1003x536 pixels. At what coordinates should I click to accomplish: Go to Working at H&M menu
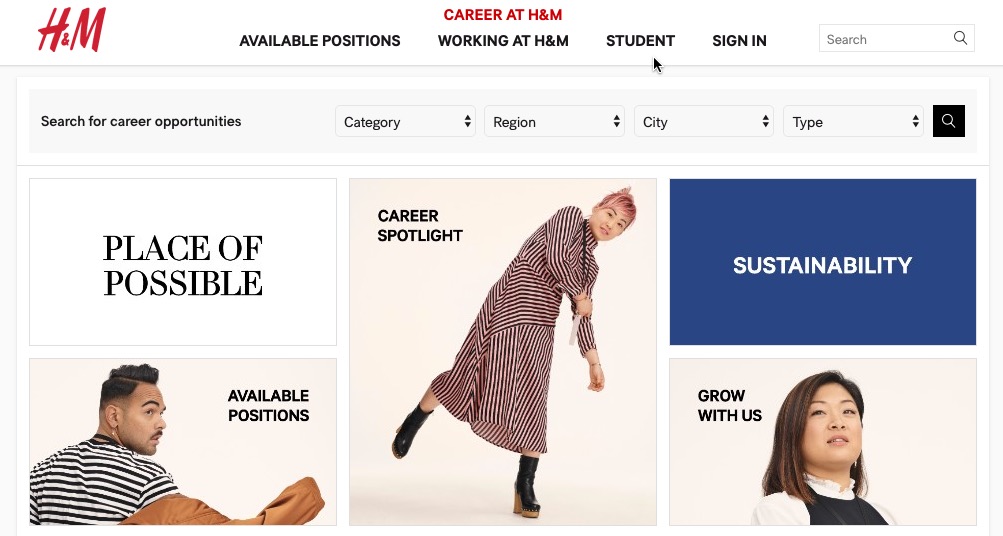[503, 41]
